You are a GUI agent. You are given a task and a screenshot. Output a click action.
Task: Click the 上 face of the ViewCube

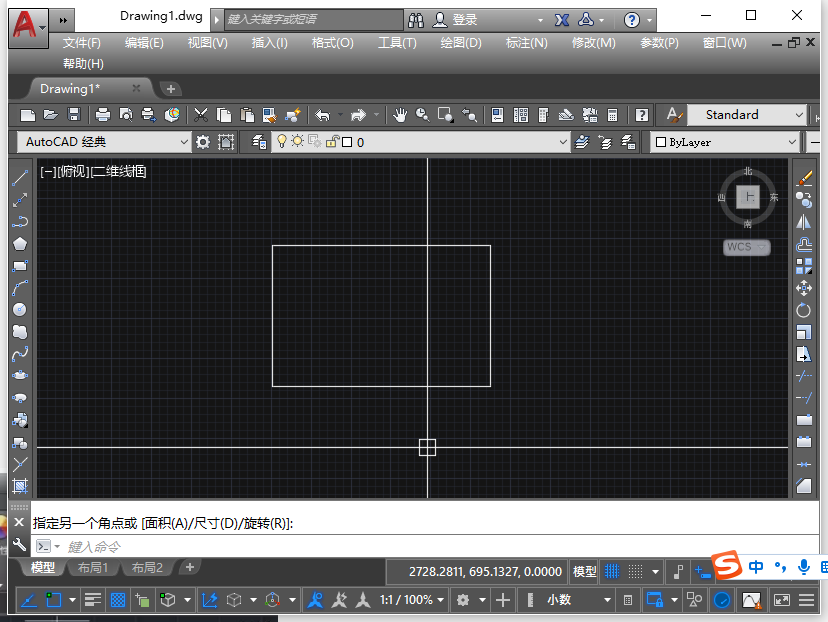748,197
